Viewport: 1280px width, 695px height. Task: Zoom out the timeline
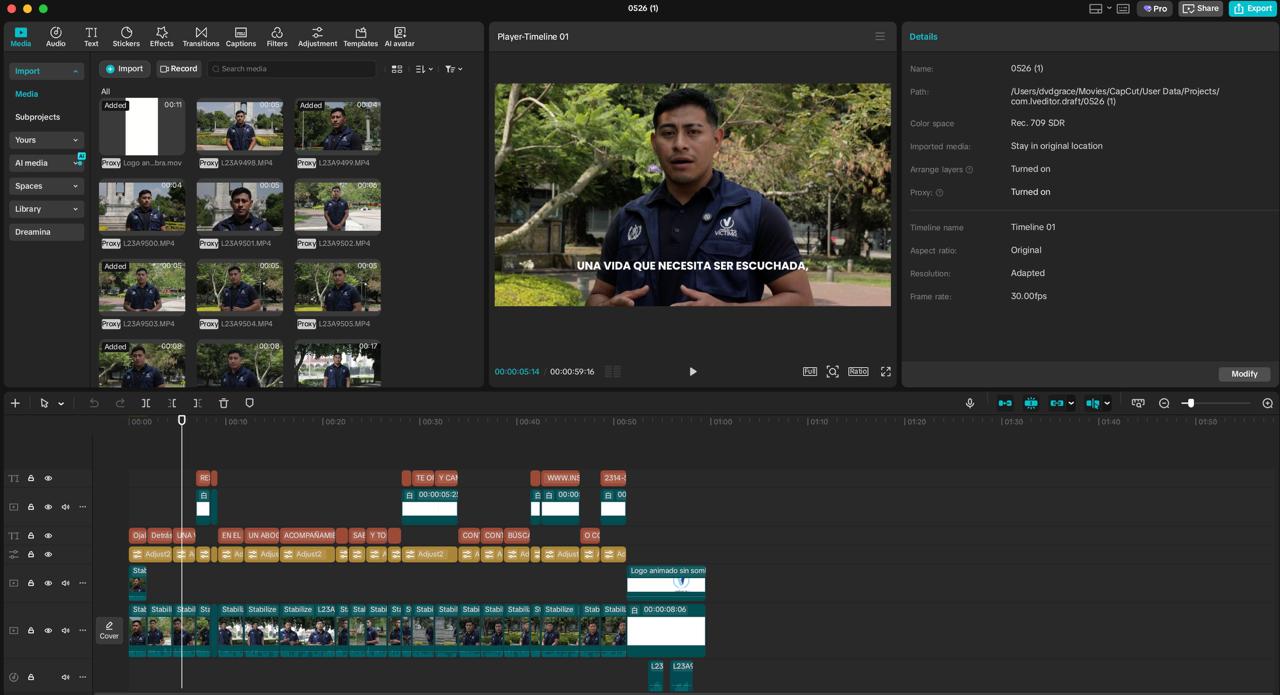point(1164,403)
